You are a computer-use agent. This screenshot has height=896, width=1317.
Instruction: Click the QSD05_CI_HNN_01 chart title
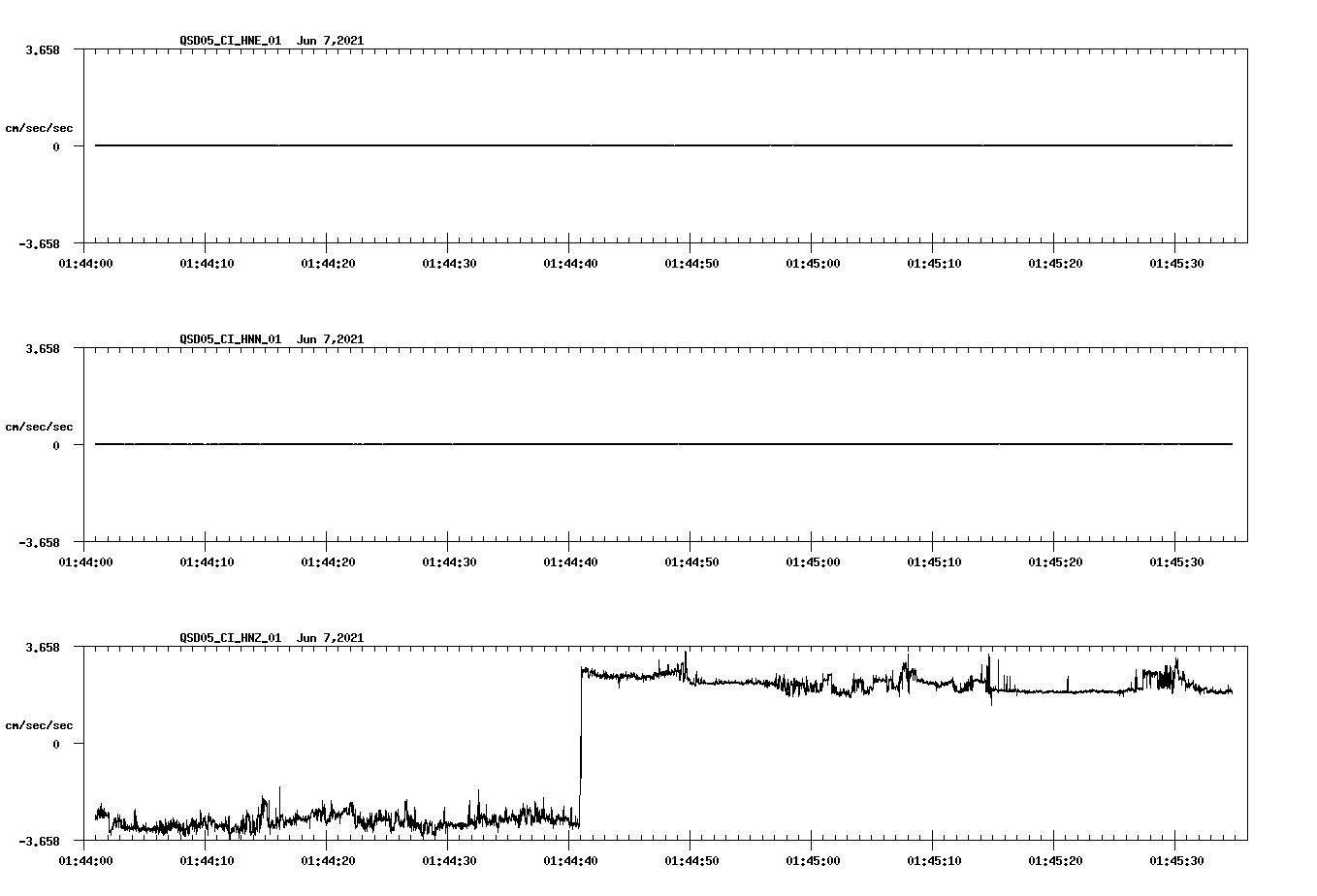pos(272,339)
